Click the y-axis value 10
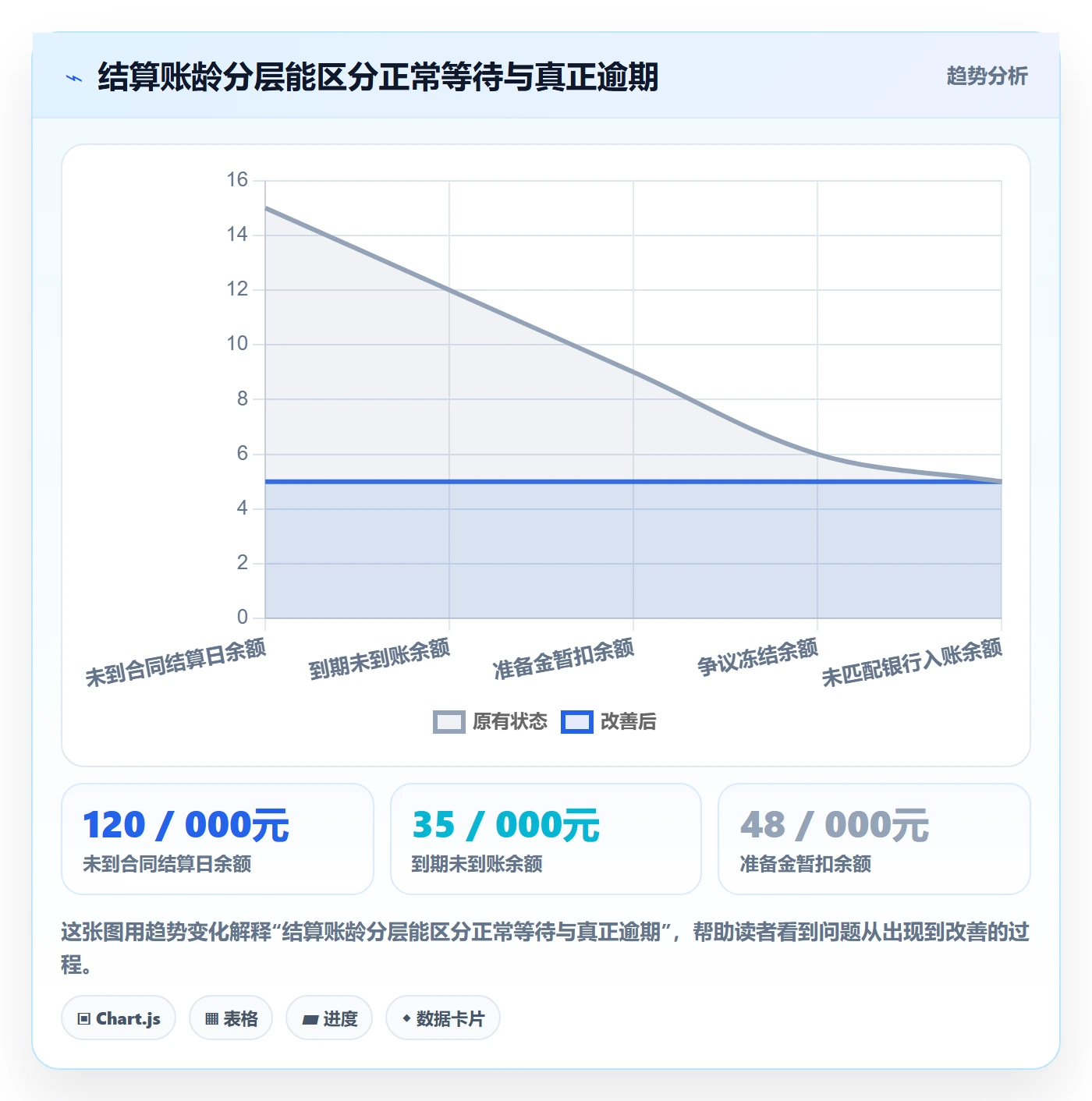Image resolution: width=1092 pixels, height=1101 pixels. (x=237, y=344)
